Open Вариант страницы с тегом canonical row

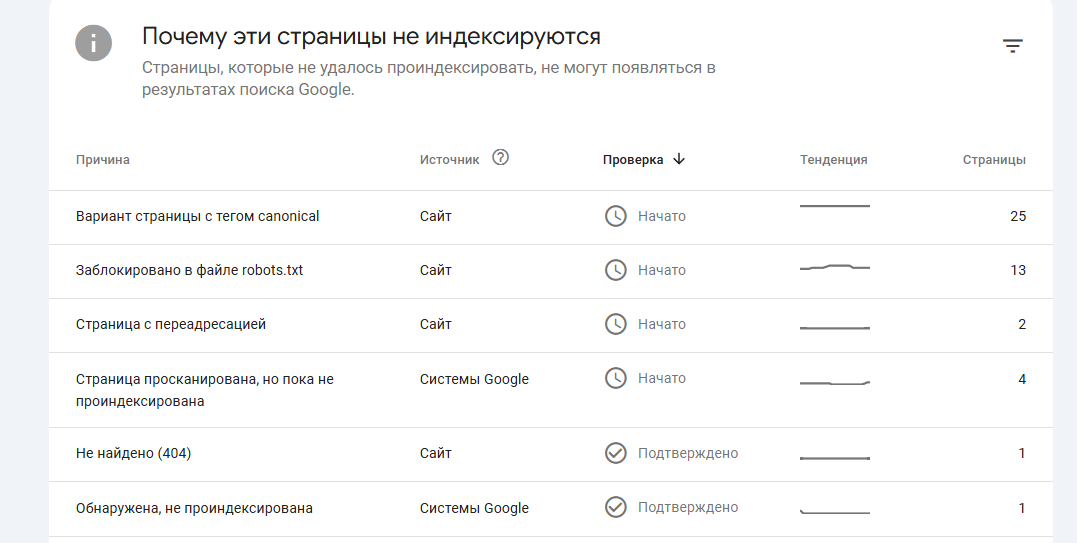198,216
